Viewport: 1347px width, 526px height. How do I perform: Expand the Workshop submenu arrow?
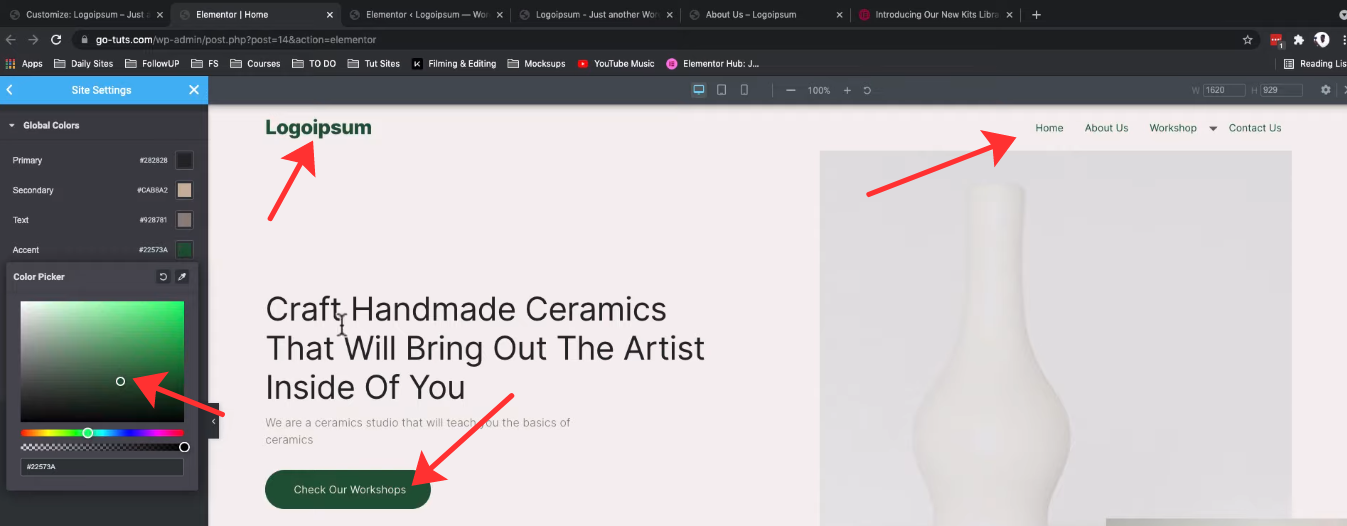point(1213,129)
